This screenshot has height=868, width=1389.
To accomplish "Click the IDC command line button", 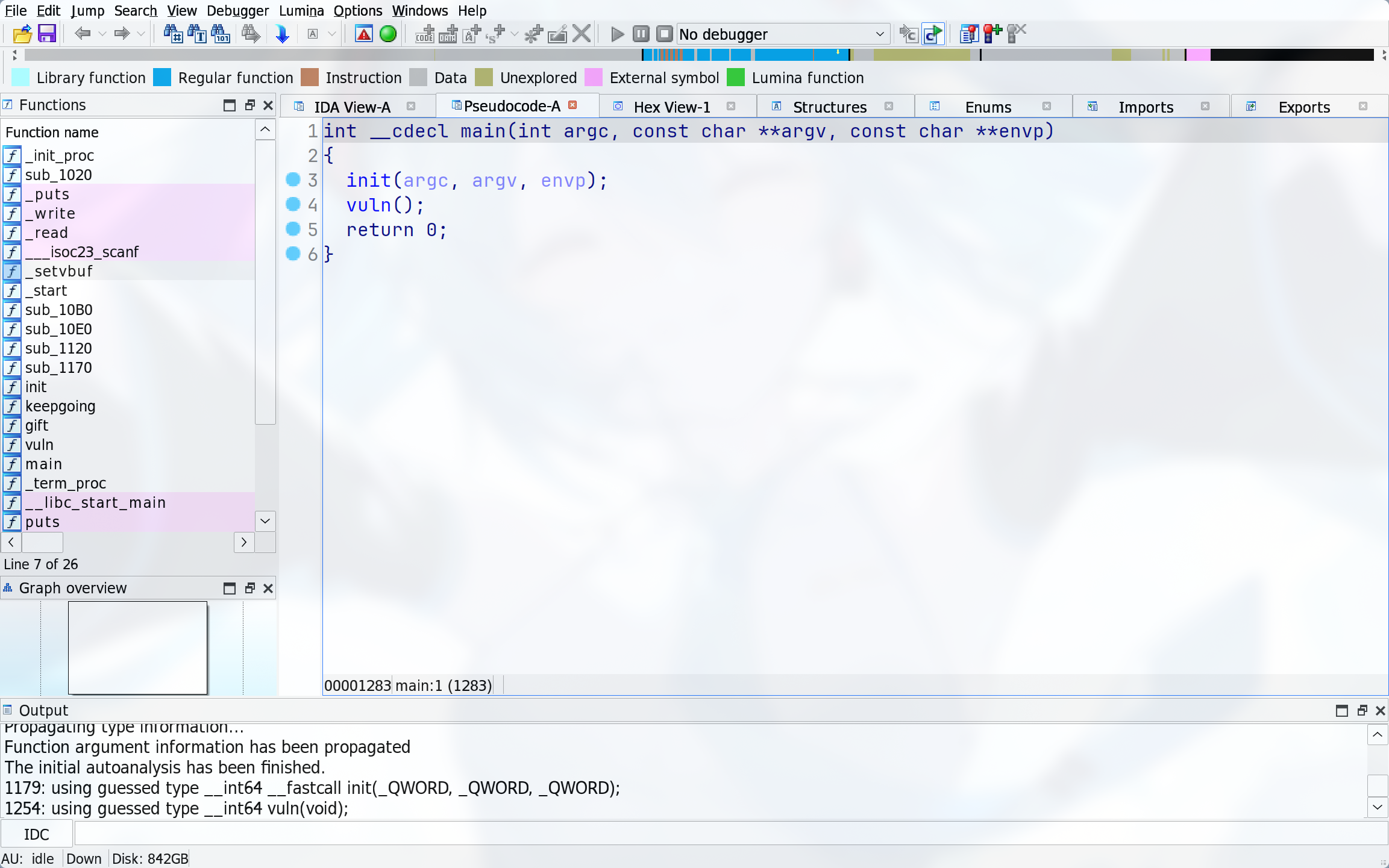I will click(x=37, y=834).
